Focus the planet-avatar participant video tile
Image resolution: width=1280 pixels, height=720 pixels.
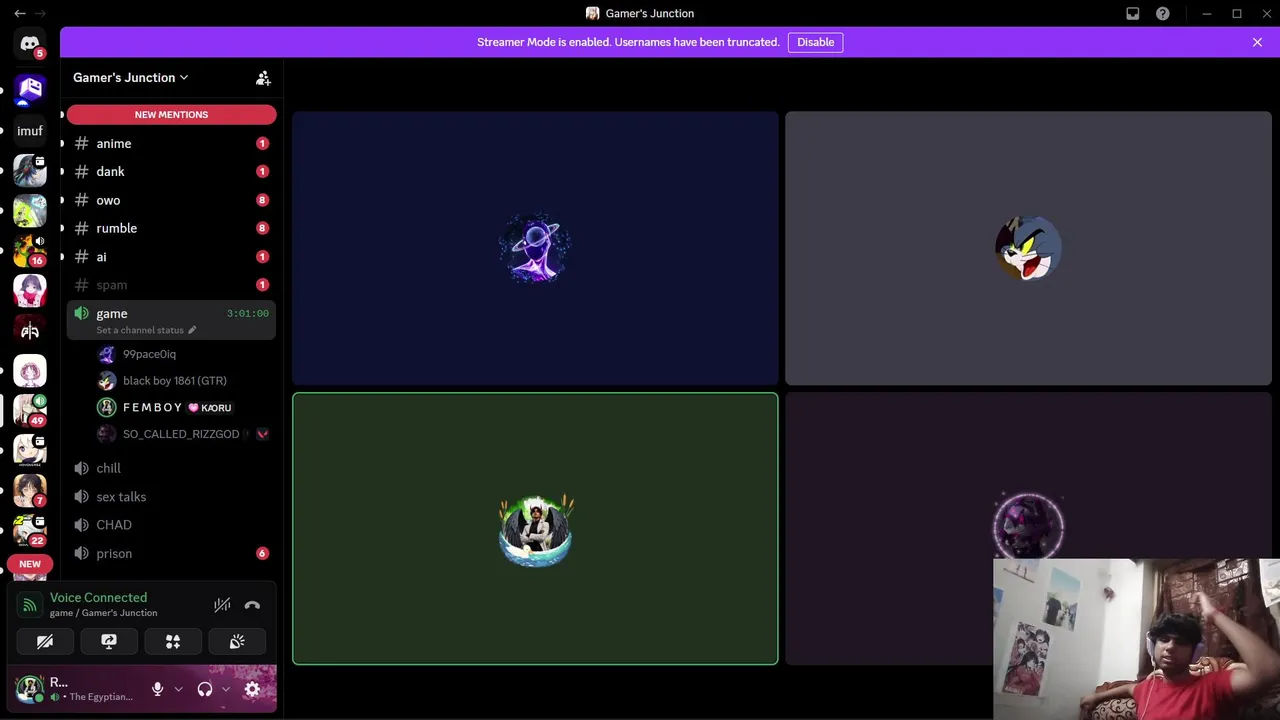pos(535,248)
